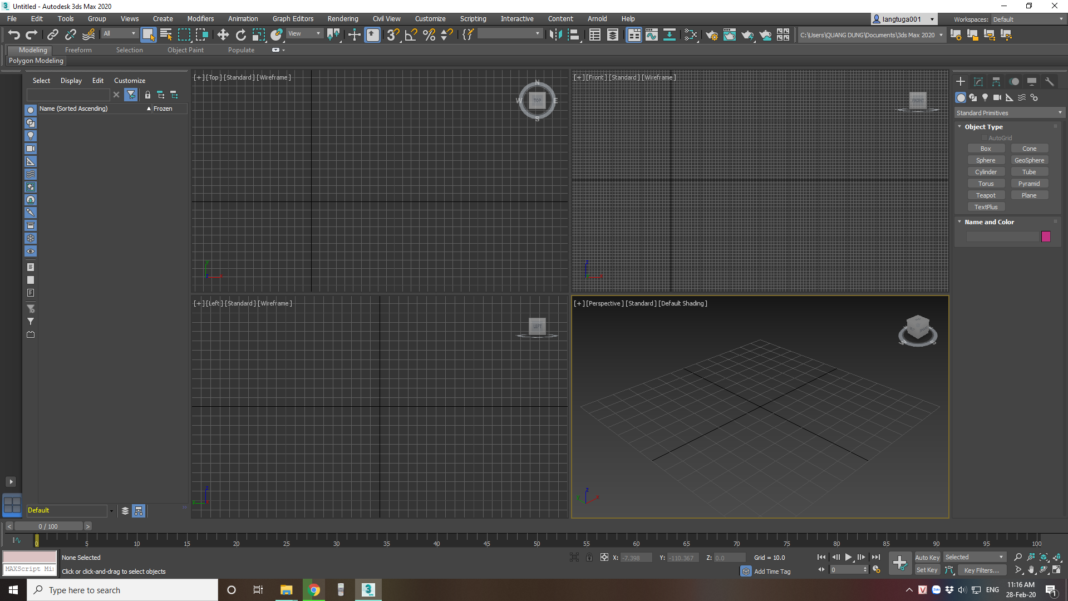Click the pink object color swatch
This screenshot has height=601, width=1068.
pyautogui.click(x=1046, y=237)
